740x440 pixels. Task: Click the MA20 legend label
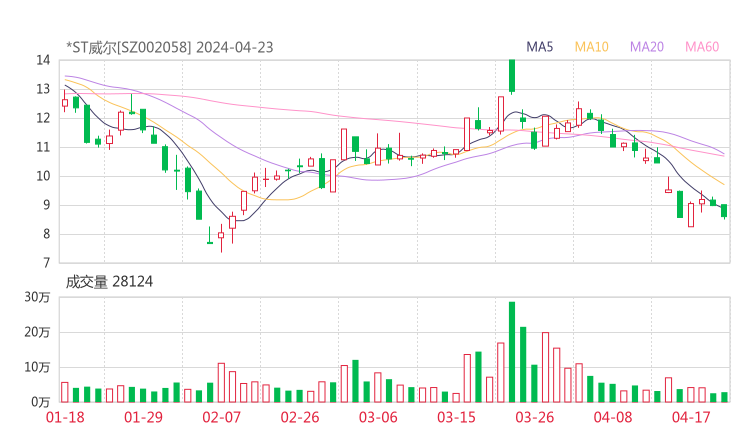[x=647, y=47]
